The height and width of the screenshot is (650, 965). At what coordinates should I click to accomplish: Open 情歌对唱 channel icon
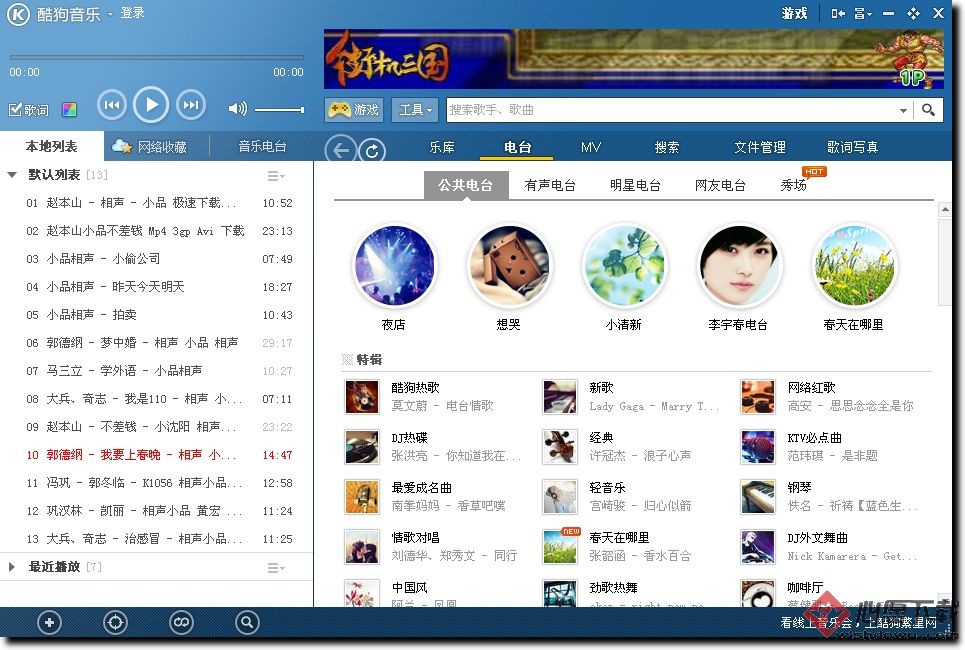coord(362,547)
